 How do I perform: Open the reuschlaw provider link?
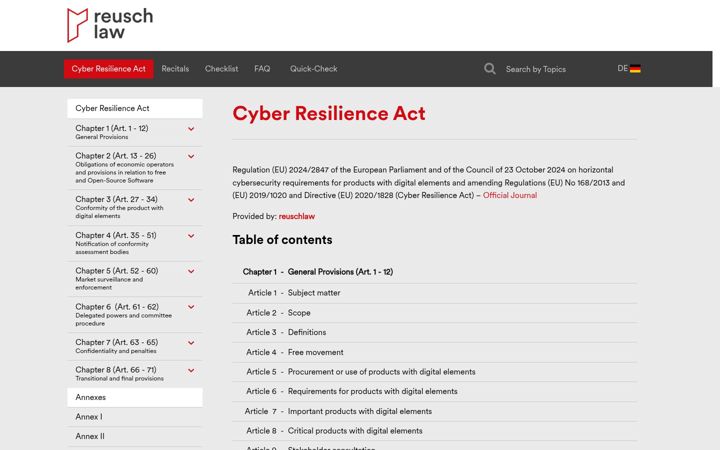(297, 216)
